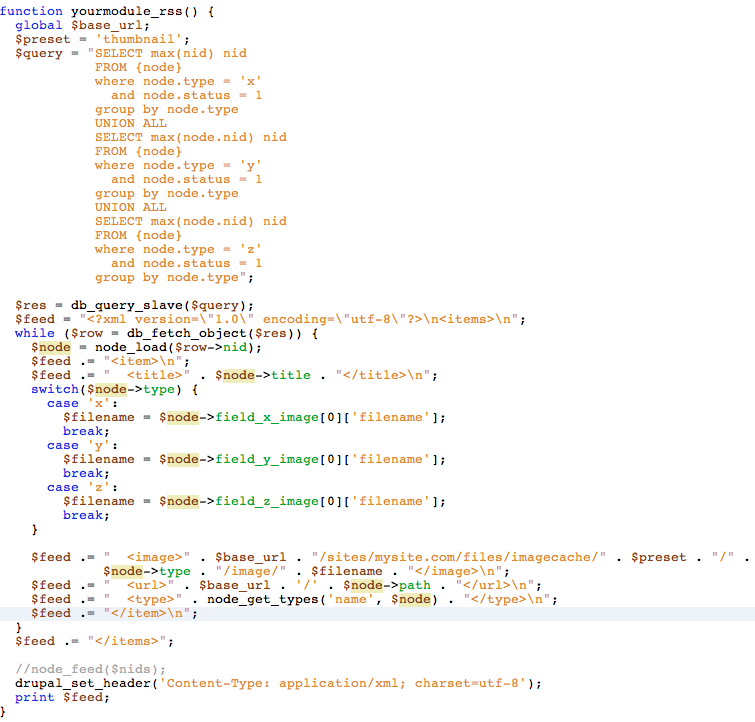This screenshot has width=755, height=722.
Task: Click the 'title' property of $node
Action: pyautogui.click(x=290, y=375)
